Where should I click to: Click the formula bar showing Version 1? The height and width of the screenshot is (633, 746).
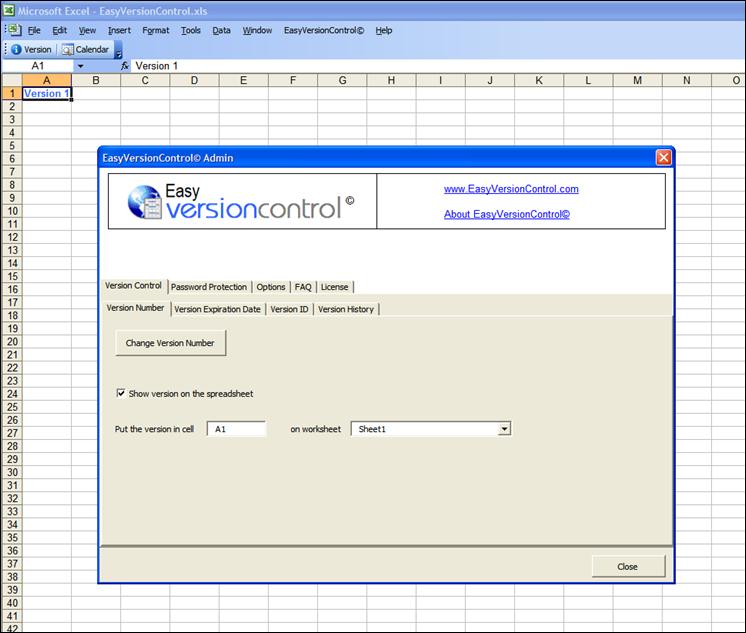pos(438,66)
